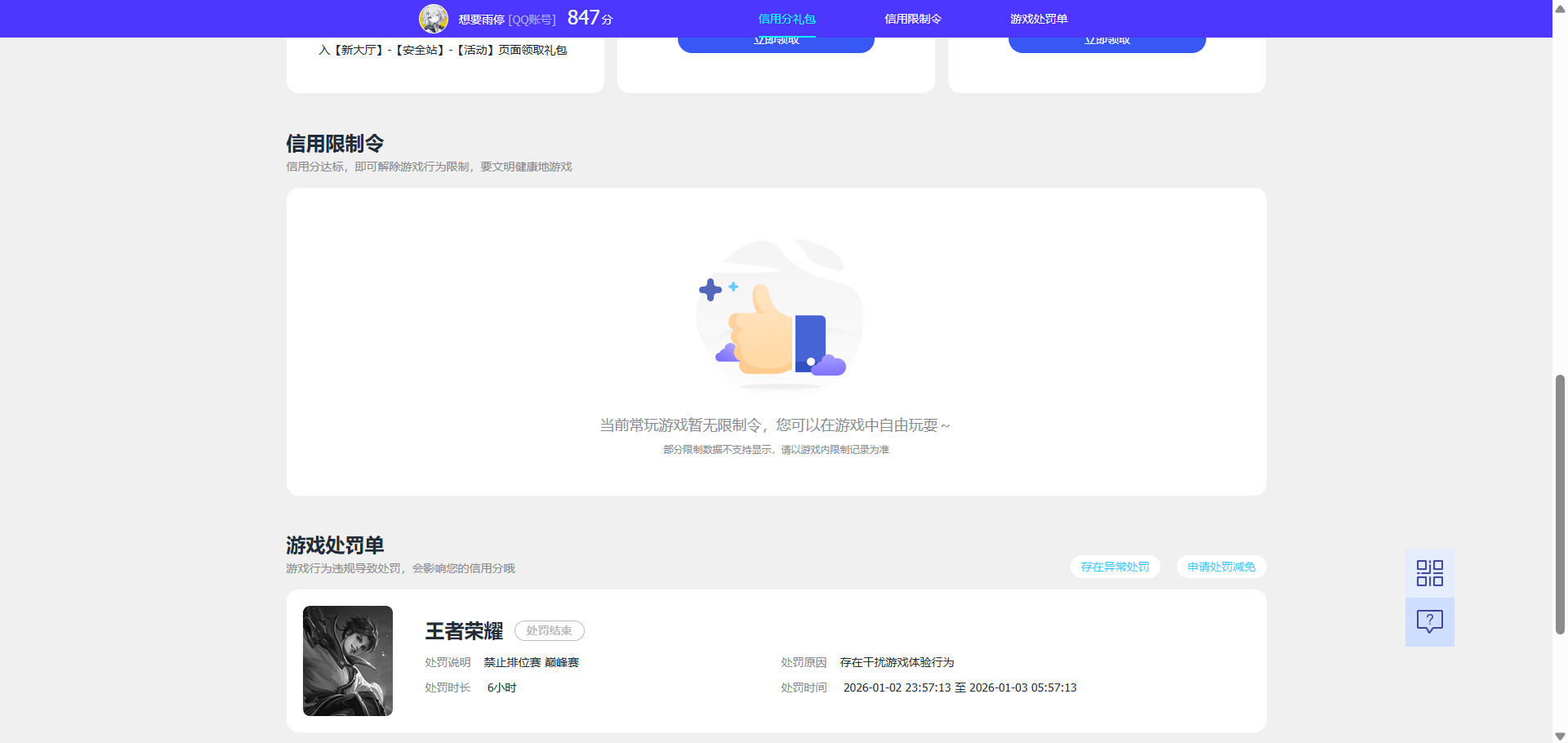Click the username 想要雨停 in header
This screenshot has width=1568, height=743.
click(x=482, y=20)
